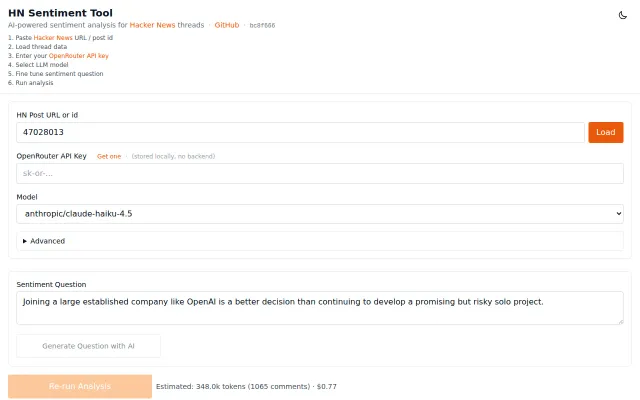Image resolution: width=640 pixels, height=400 pixels.
Task: Open the Hacker News link in the subtitle
Action: 152,25
